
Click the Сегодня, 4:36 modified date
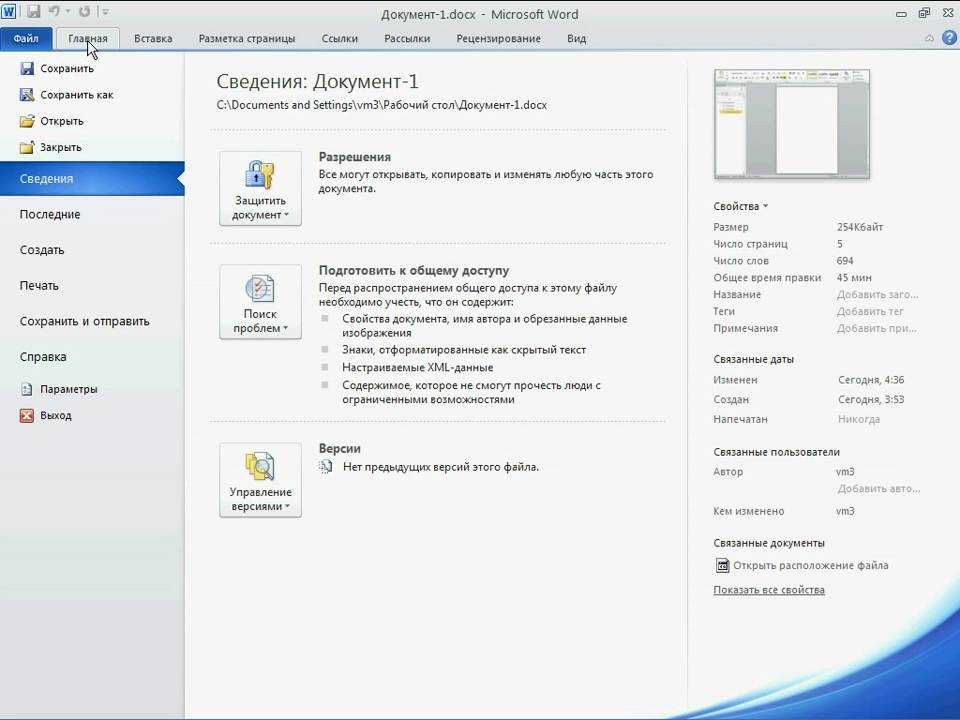click(x=871, y=380)
